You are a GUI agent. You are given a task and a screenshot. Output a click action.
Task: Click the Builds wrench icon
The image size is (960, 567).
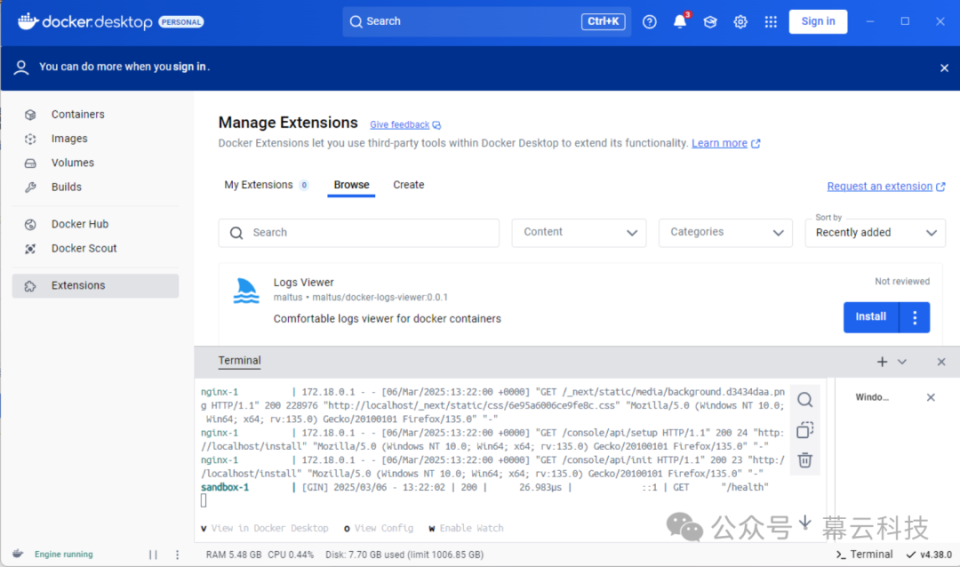[x=30, y=187]
